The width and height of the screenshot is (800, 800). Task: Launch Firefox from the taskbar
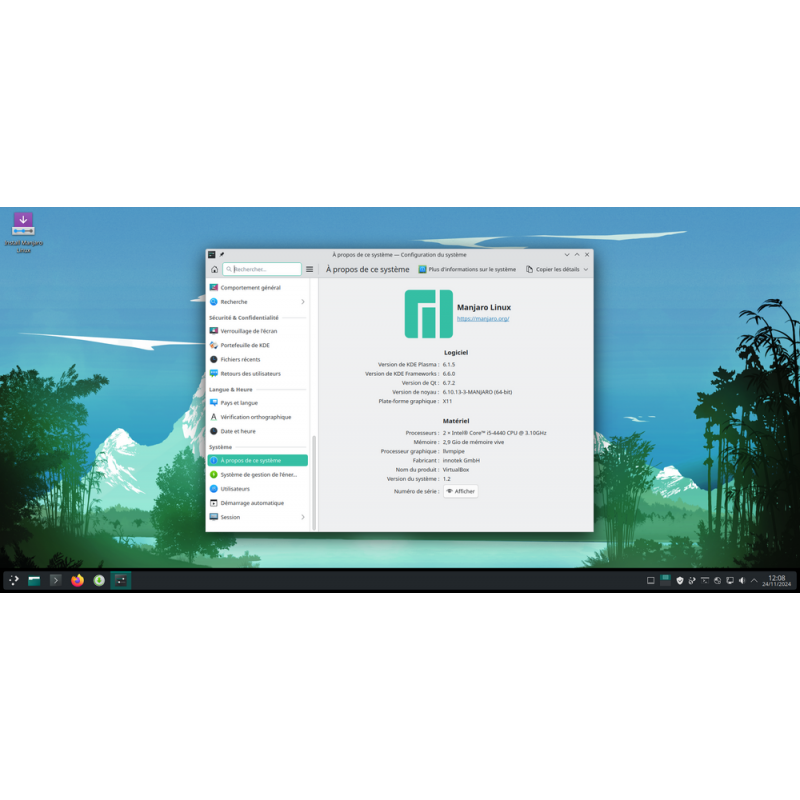tap(77, 580)
